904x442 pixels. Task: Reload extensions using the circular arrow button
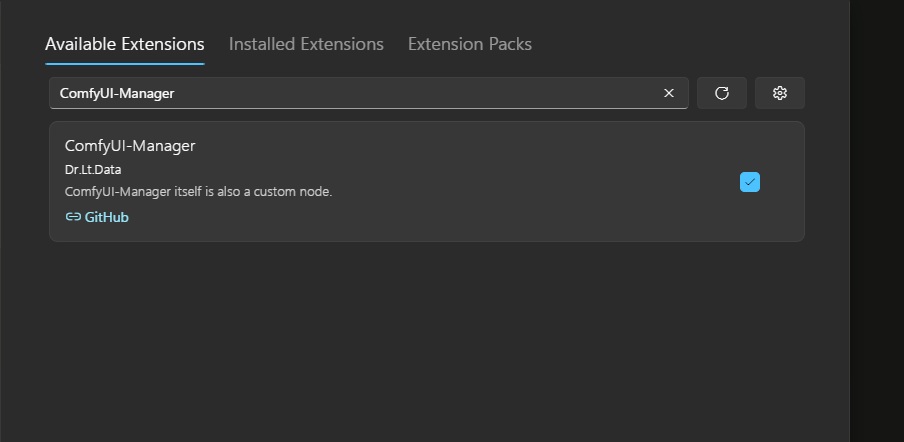722,93
